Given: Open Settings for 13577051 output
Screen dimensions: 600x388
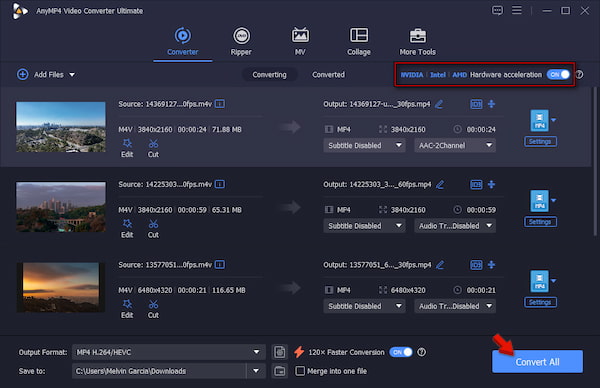Looking at the screenshot, I should [x=540, y=302].
